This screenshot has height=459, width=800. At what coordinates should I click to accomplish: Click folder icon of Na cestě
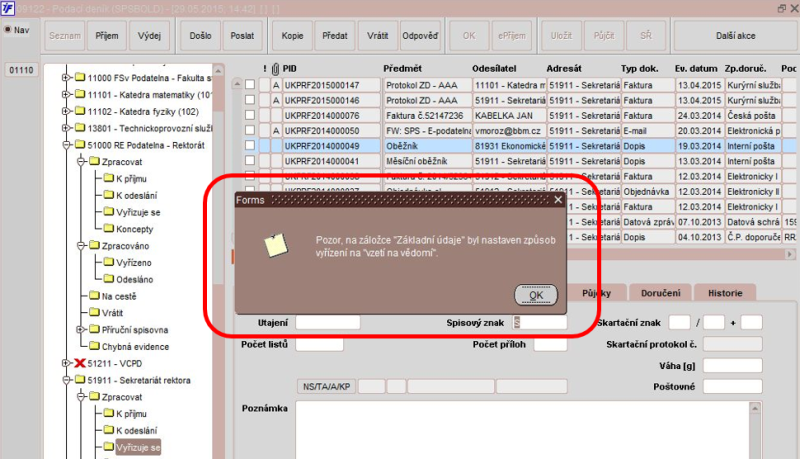point(94,295)
